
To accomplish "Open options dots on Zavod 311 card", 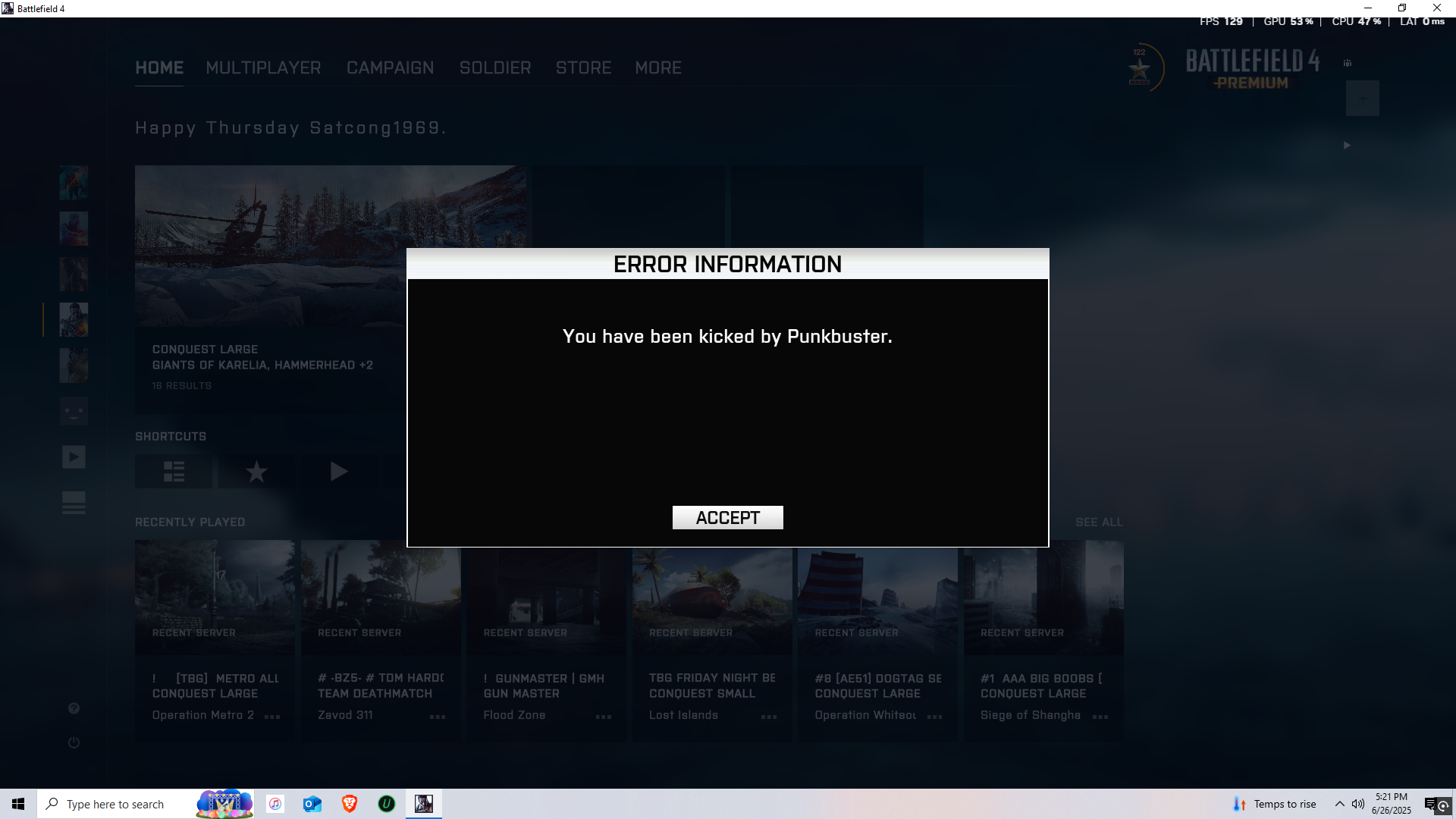I will 438,717.
